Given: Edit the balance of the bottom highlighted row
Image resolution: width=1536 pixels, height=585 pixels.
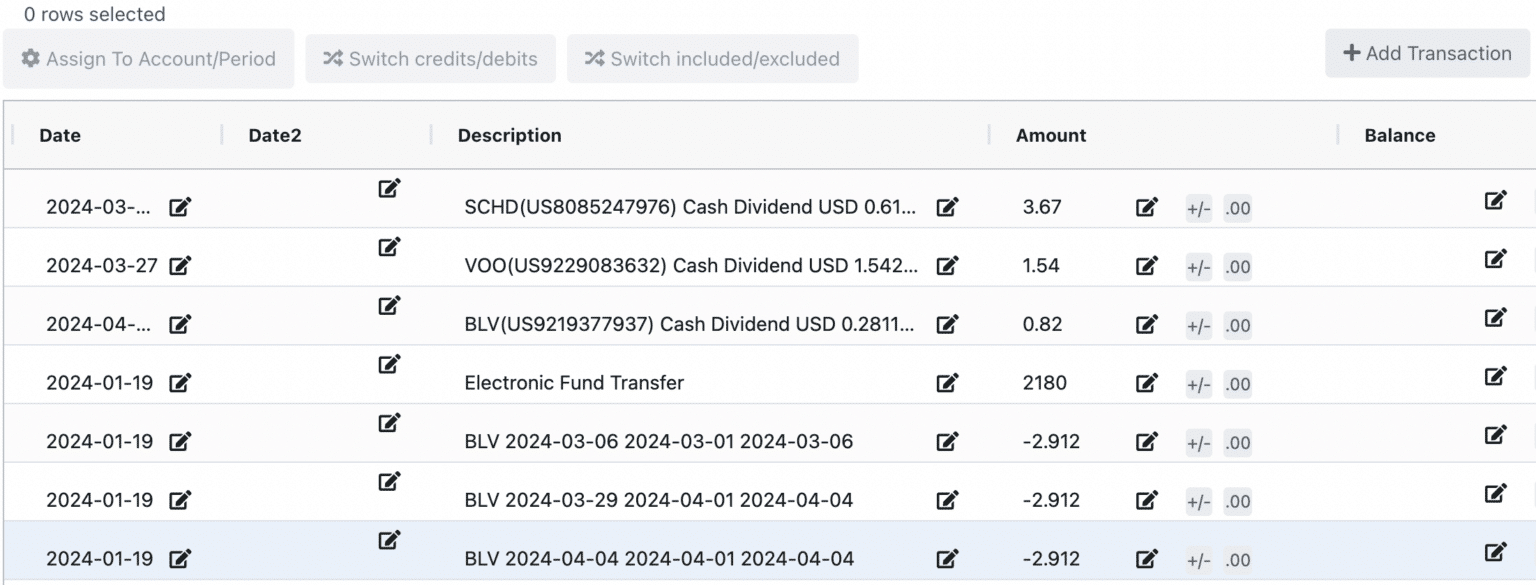Looking at the screenshot, I should coord(1495,551).
